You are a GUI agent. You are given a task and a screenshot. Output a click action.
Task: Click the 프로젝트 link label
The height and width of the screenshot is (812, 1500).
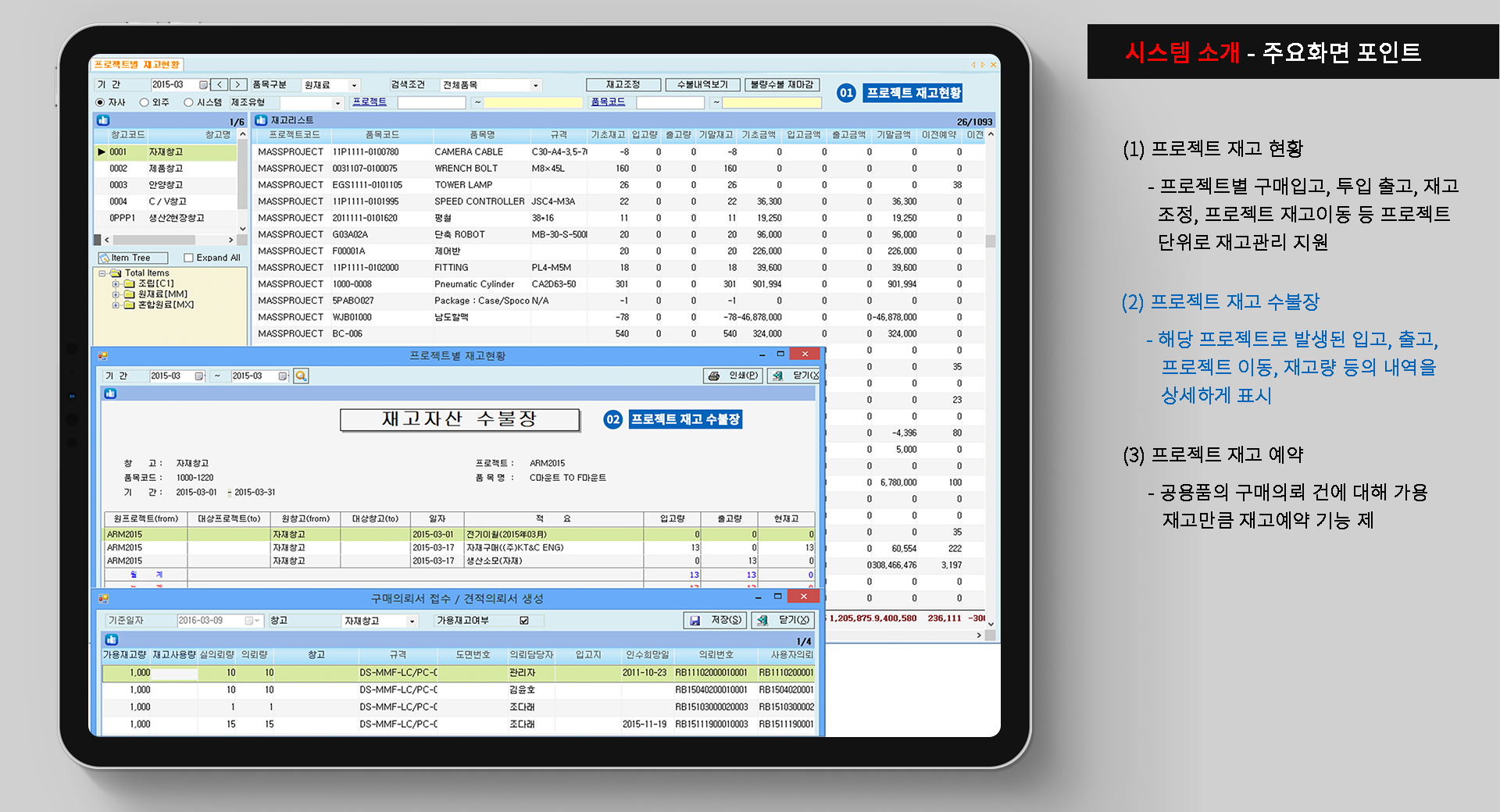370,102
